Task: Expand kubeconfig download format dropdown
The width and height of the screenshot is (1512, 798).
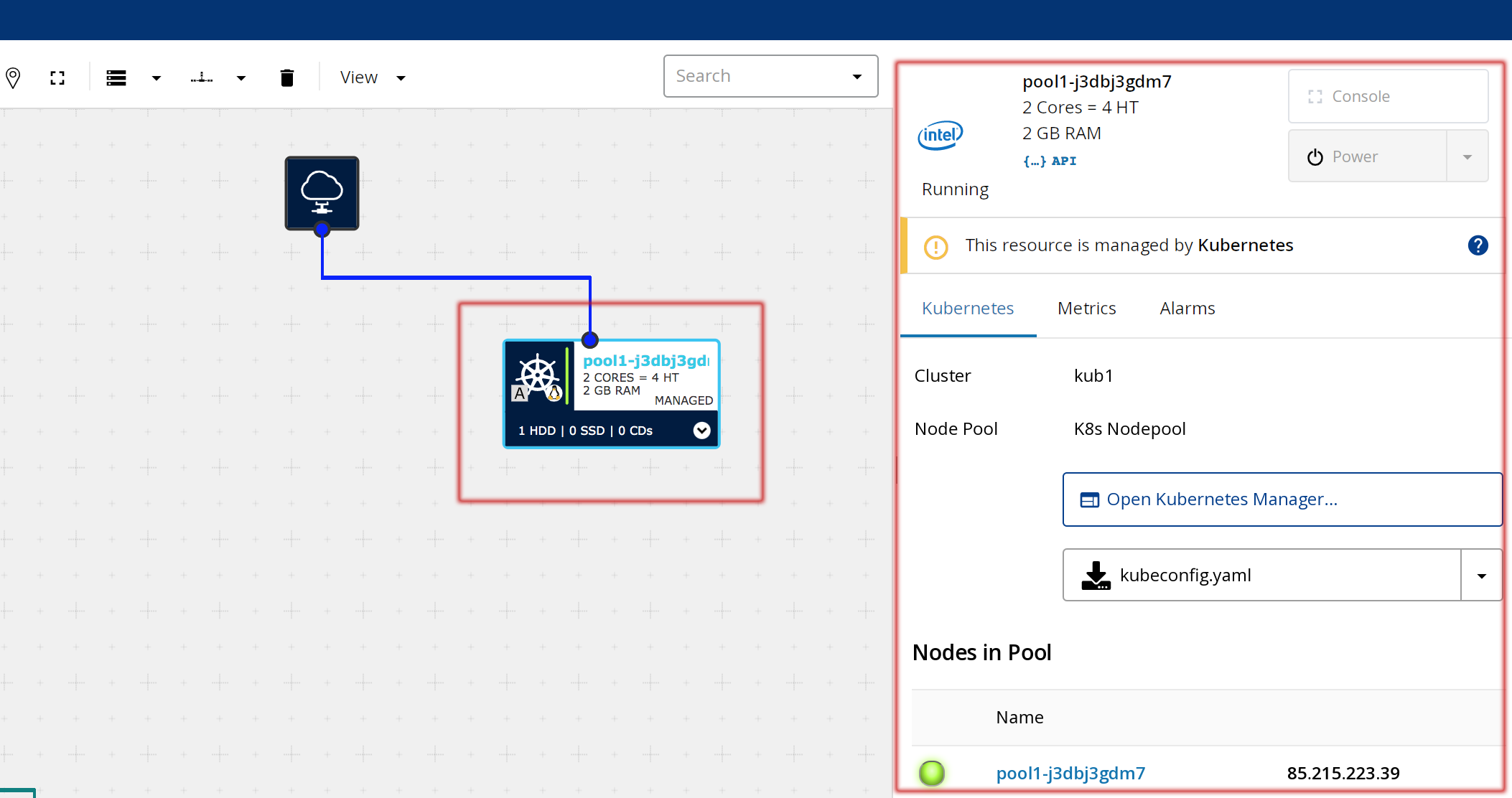Action: (1482, 575)
